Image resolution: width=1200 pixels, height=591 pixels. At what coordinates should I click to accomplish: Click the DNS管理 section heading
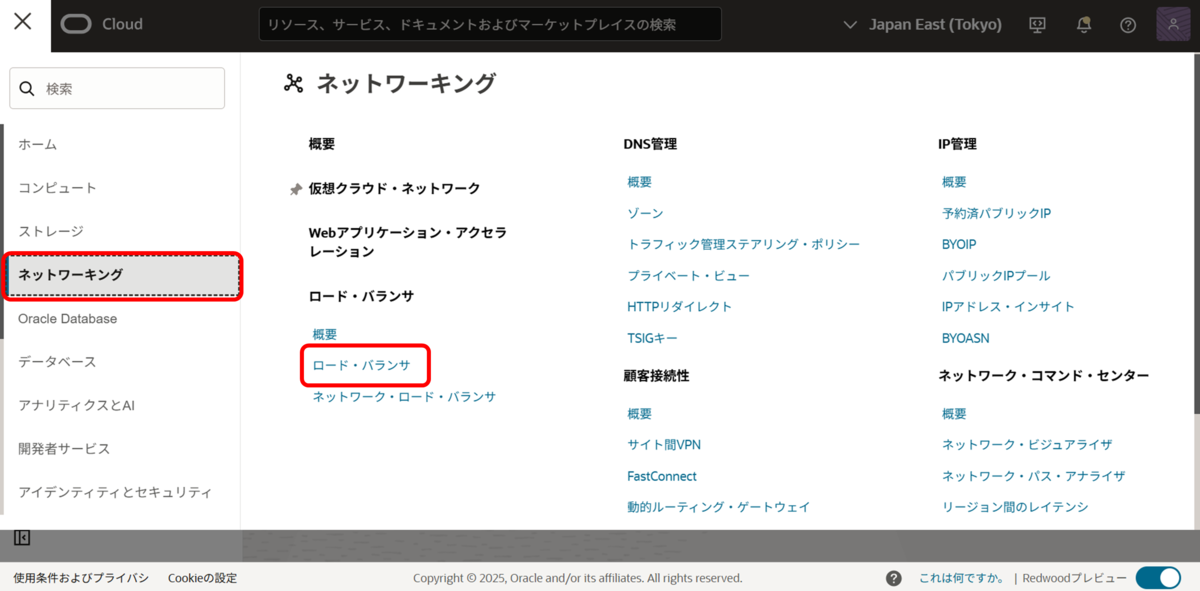click(650, 144)
